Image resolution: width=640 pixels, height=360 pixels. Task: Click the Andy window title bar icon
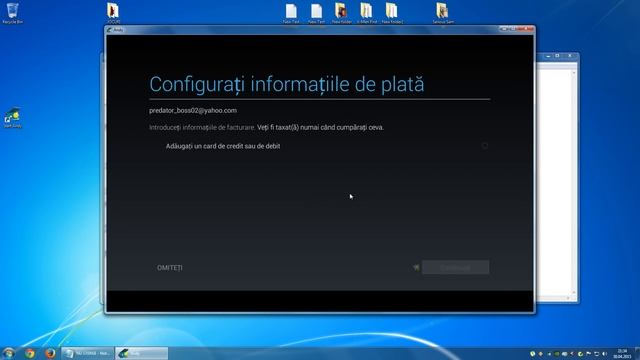click(109, 30)
